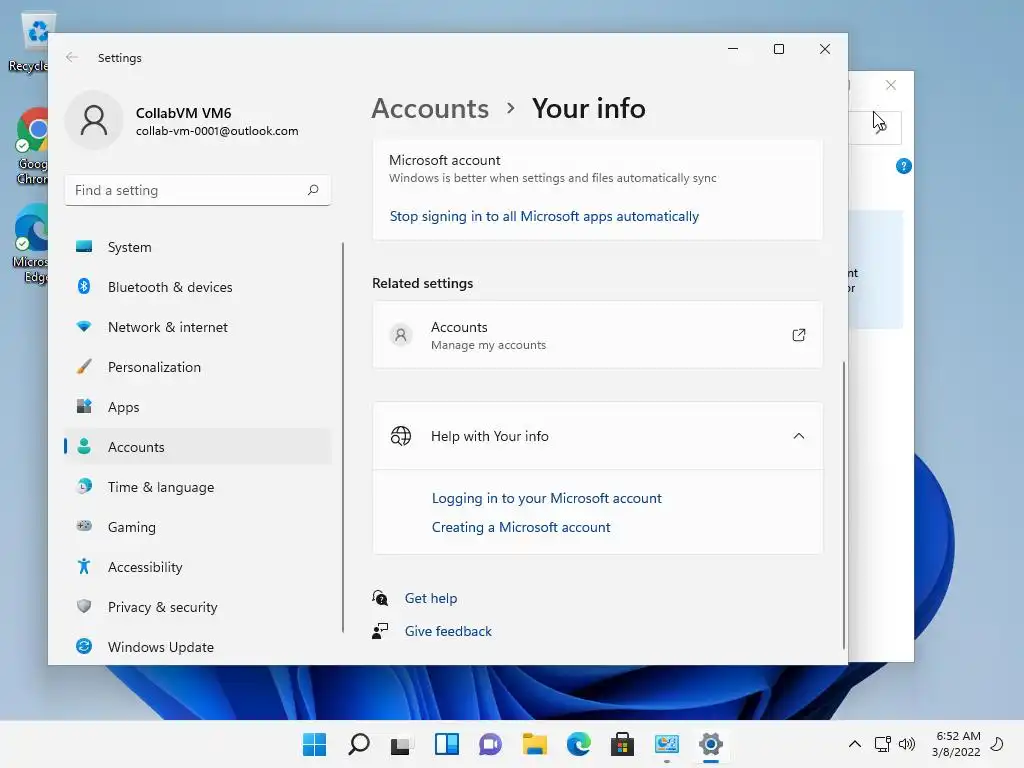
Task: Click the volume speaker tray icon
Action: coord(906,744)
